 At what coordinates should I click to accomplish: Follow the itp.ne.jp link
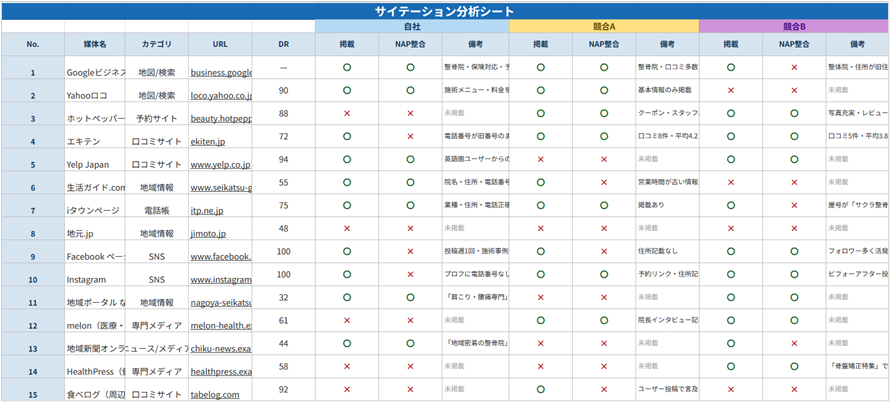click(x=207, y=211)
